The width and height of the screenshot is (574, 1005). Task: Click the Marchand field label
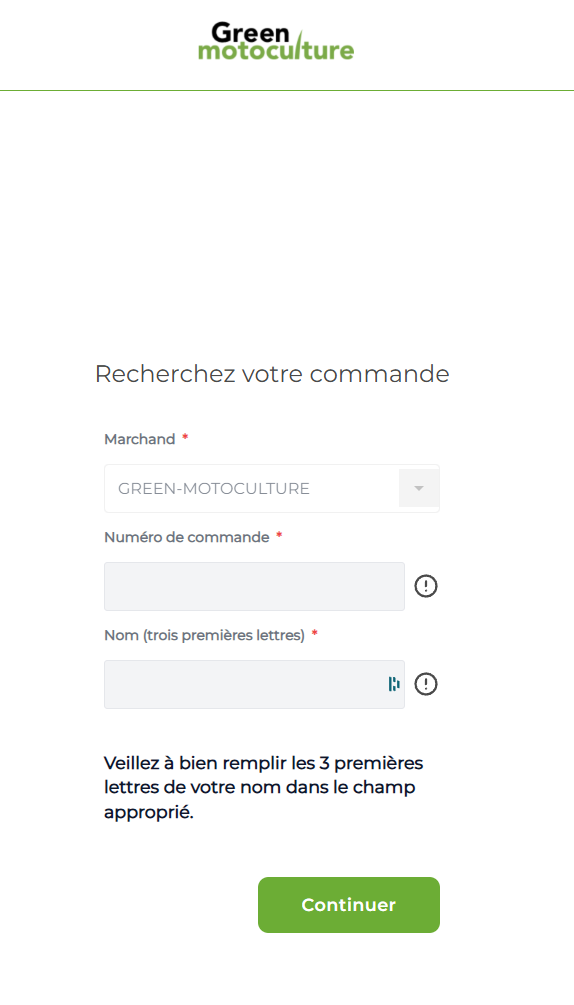[x=140, y=439]
